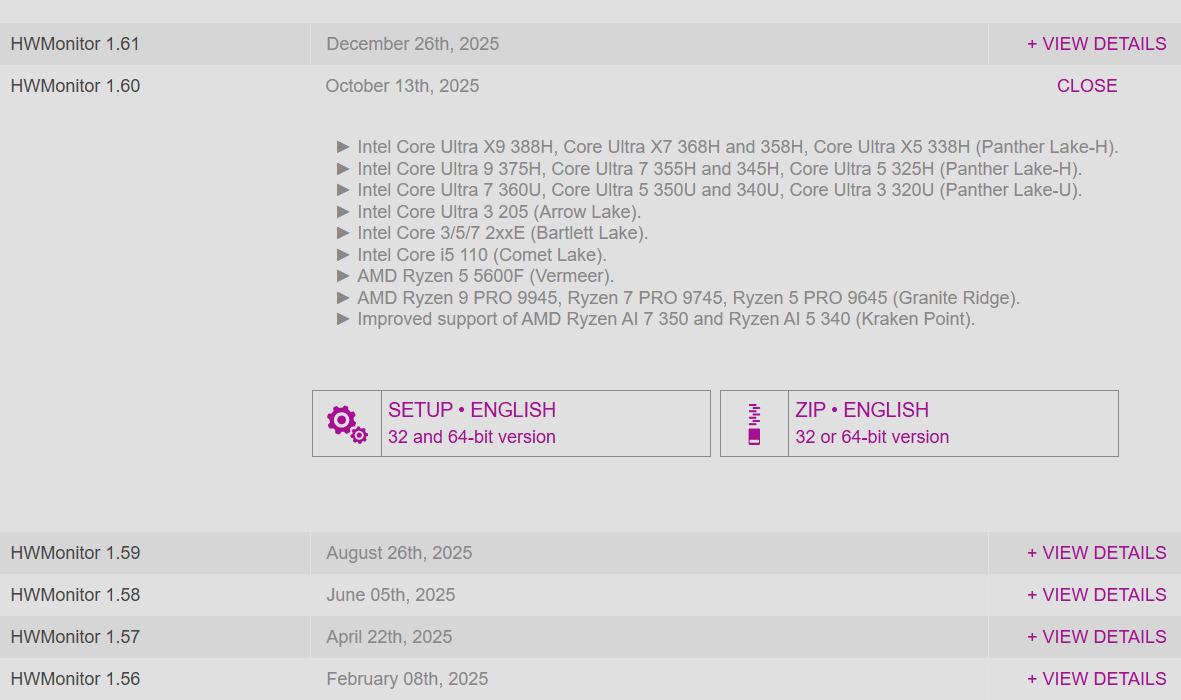Click the December 26th, 2025 date
Image resolution: width=1181 pixels, height=700 pixels.
(x=413, y=44)
